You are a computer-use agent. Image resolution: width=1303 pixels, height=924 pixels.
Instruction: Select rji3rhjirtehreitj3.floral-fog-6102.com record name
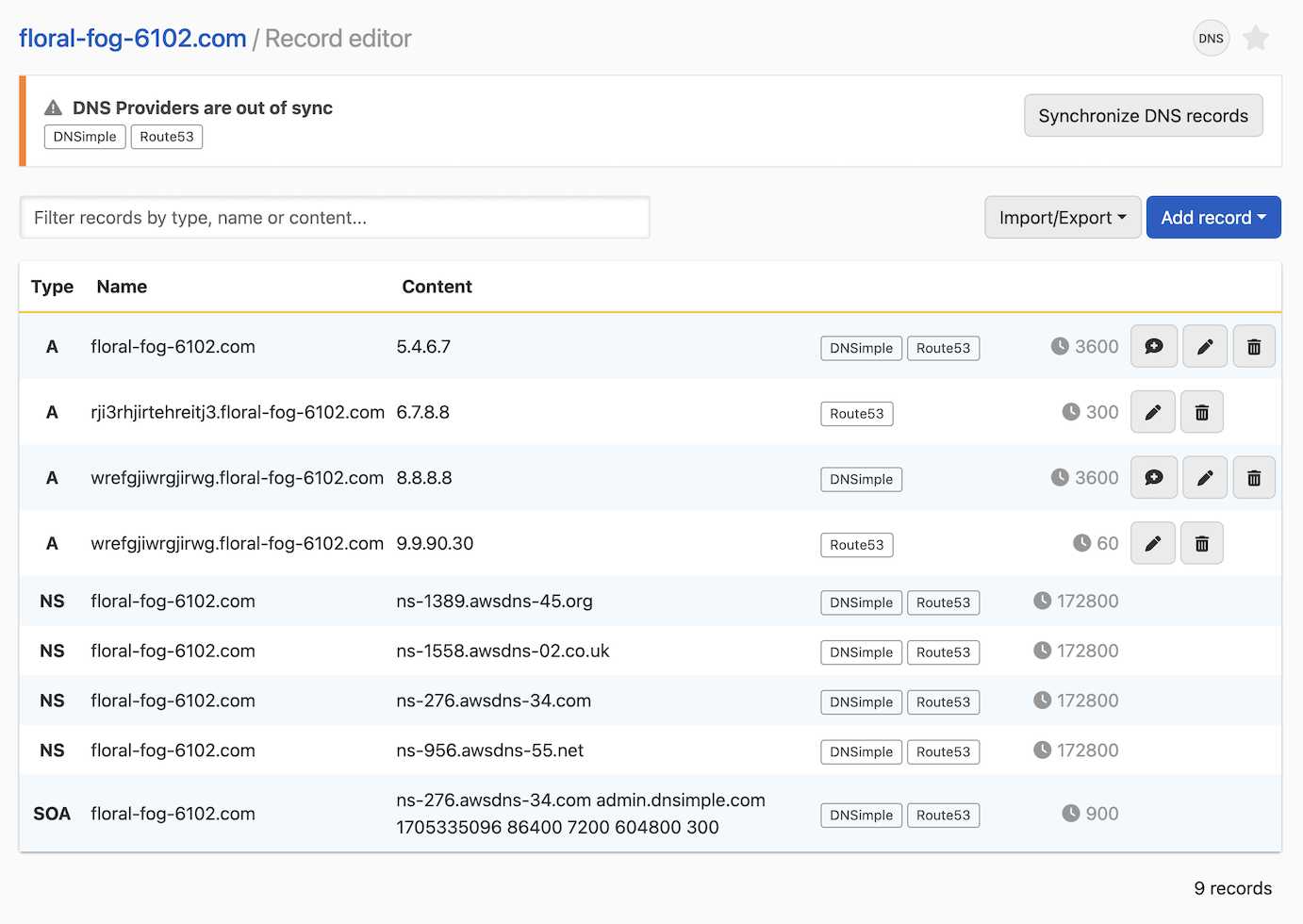[238, 412]
